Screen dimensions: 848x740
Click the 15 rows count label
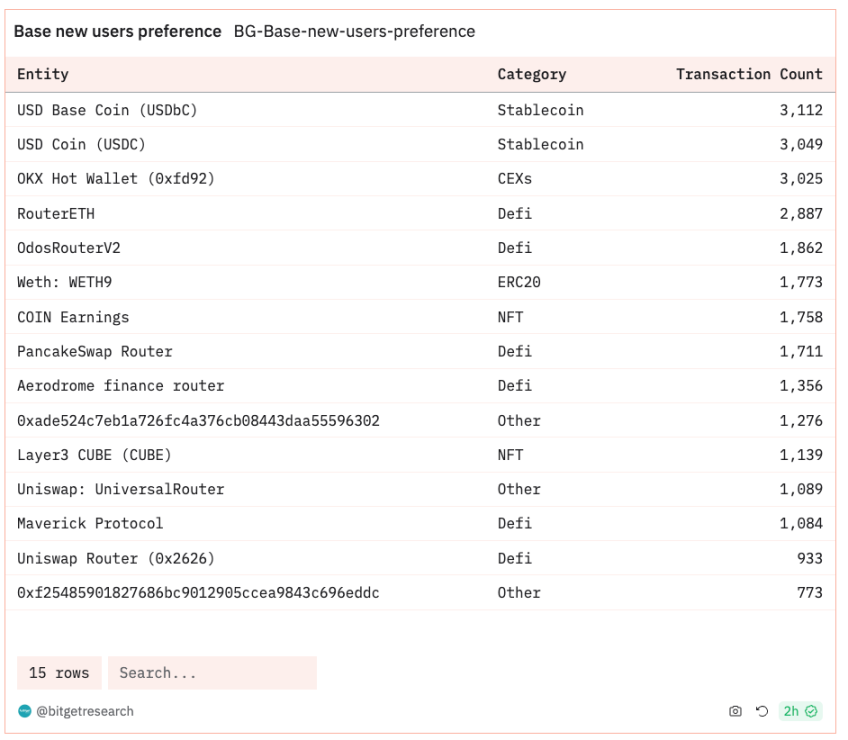coord(59,673)
